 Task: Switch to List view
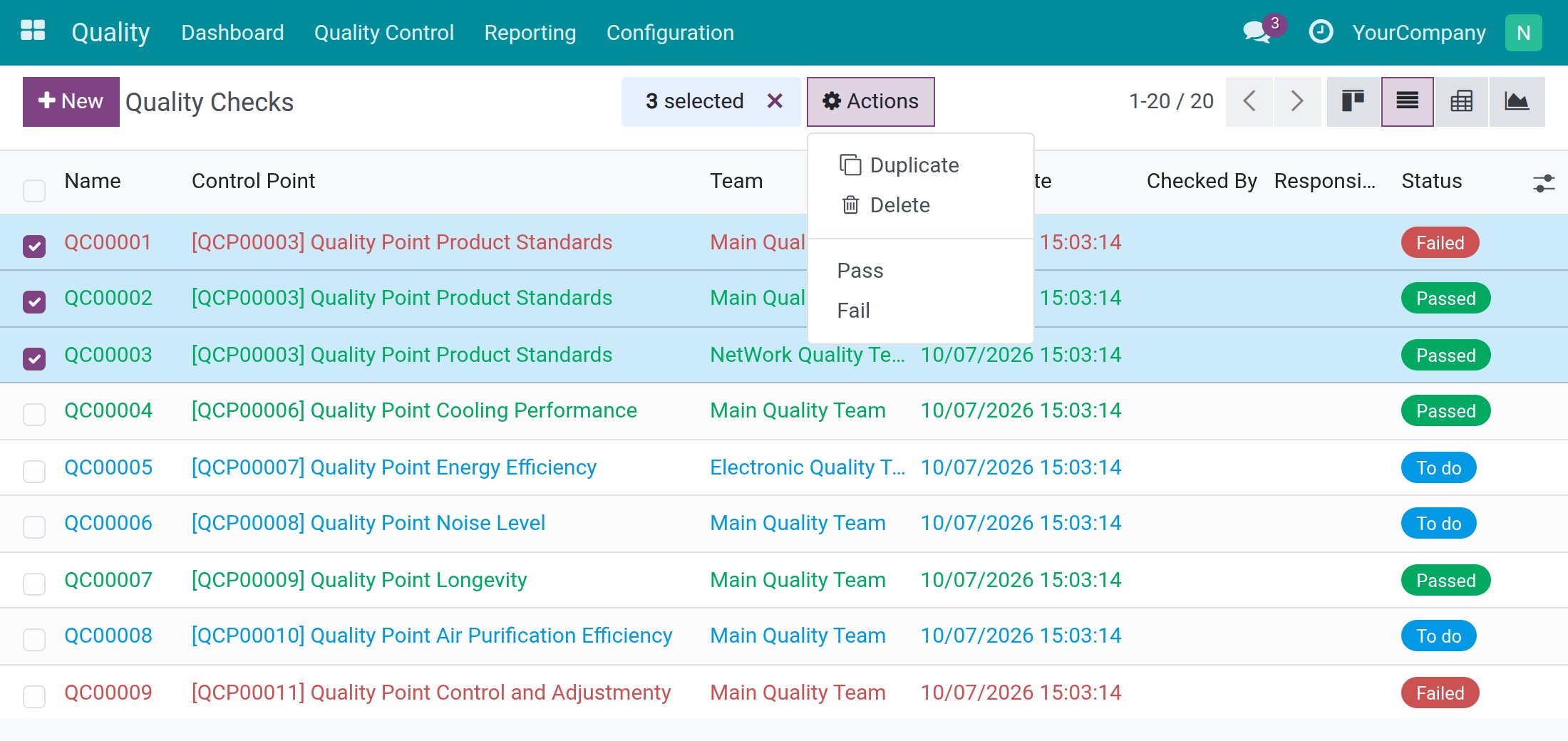coord(1407,101)
